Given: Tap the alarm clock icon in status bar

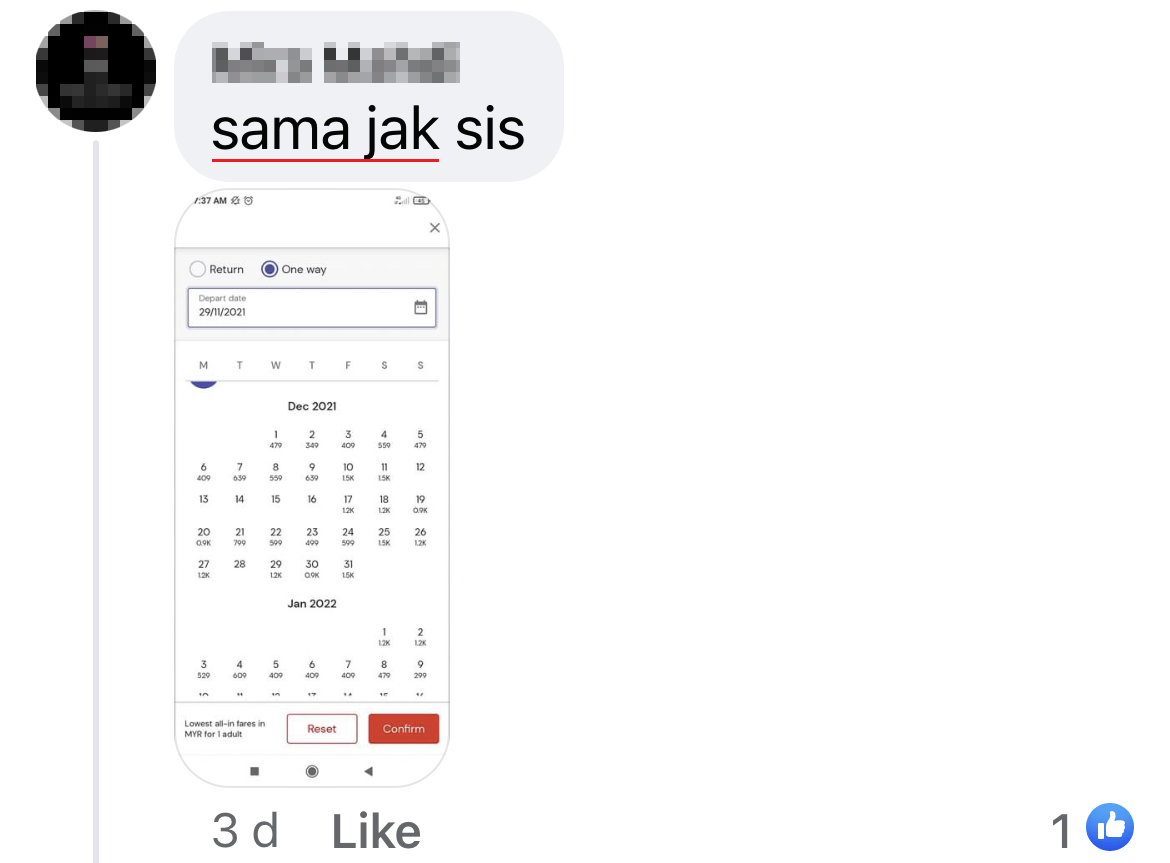Looking at the screenshot, I should (248, 201).
